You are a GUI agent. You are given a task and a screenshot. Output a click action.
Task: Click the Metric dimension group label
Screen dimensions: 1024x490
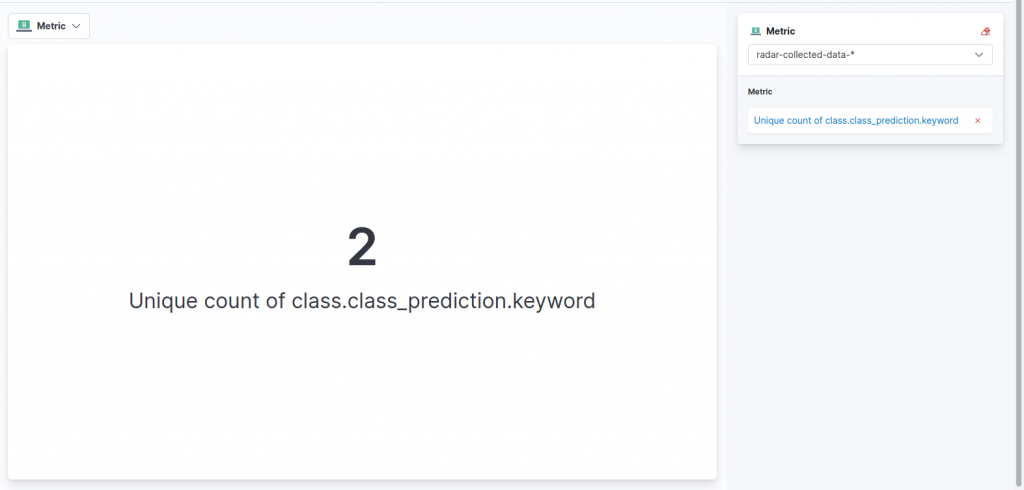(x=760, y=91)
